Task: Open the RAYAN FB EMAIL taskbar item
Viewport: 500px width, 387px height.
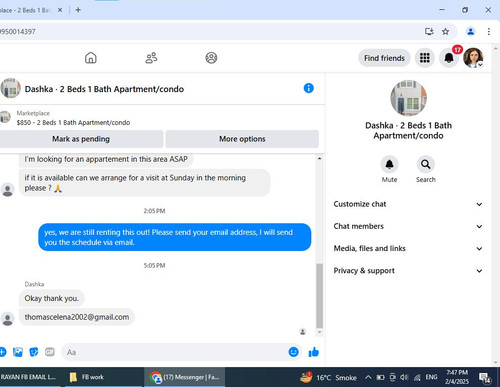Action: point(30,377)
